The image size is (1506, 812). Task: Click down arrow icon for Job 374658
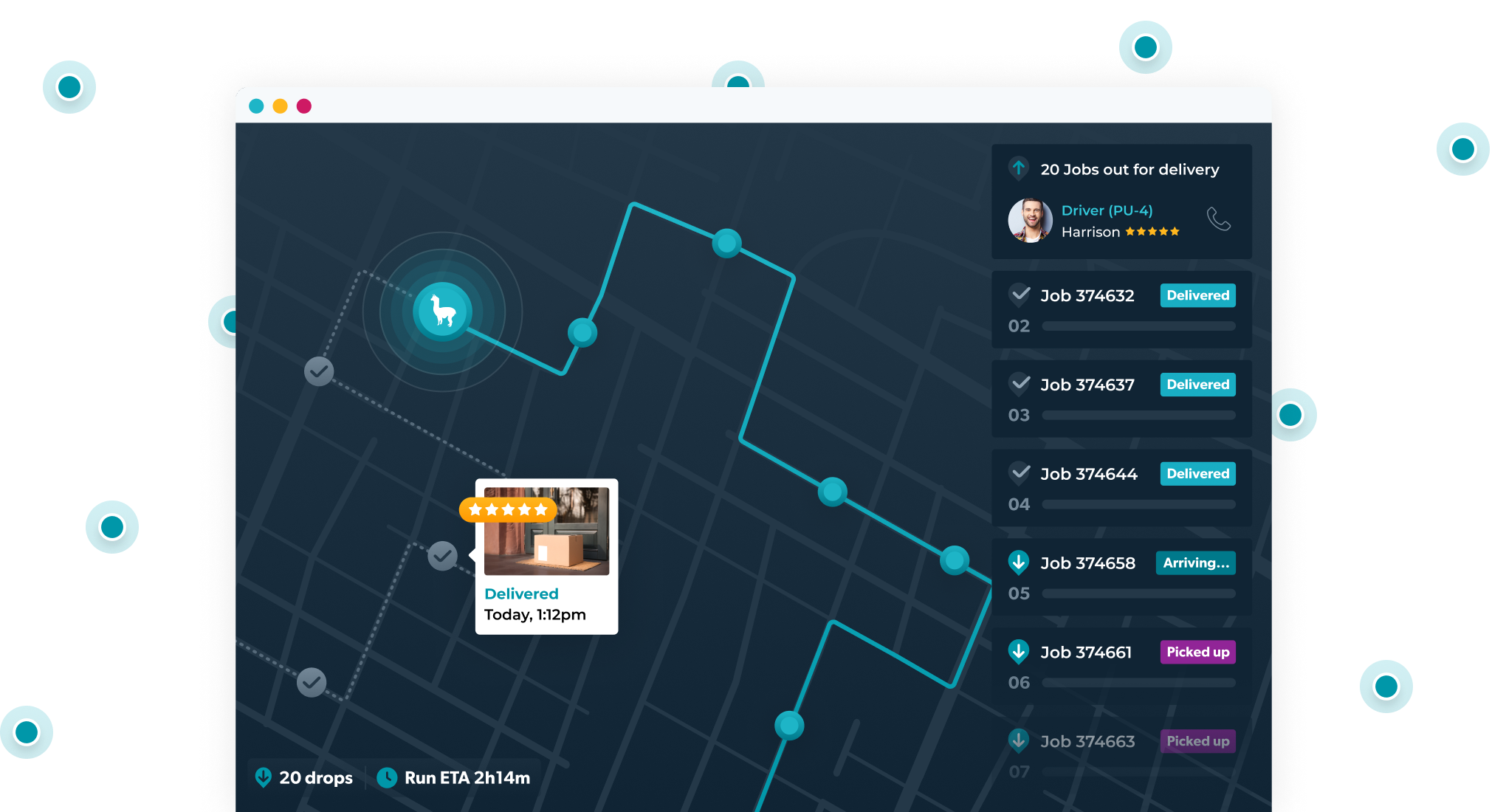(1019, 562)
